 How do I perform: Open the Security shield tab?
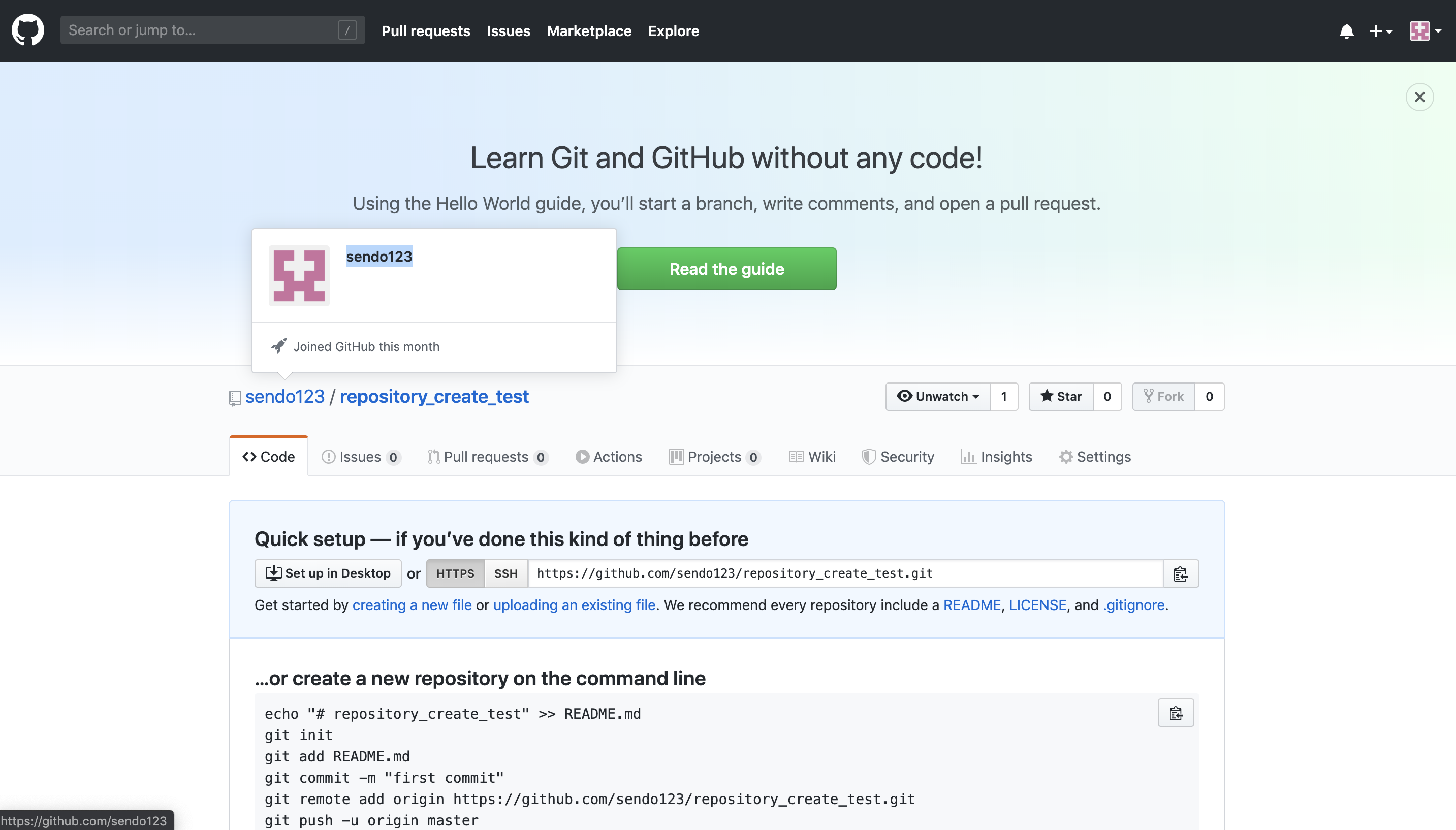[x=898, y=457]
